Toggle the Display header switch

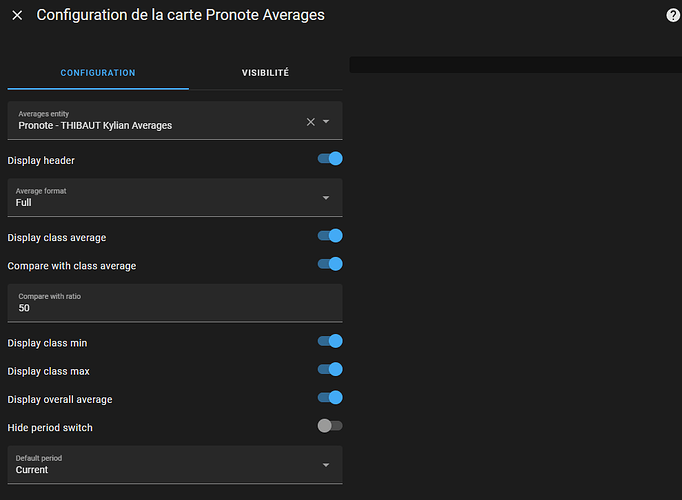330,159
